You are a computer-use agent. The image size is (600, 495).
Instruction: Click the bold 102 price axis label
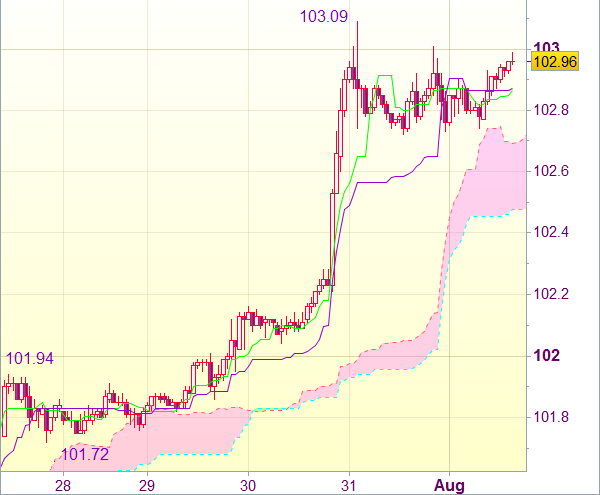pyautogui.click(x=547, y=356)
